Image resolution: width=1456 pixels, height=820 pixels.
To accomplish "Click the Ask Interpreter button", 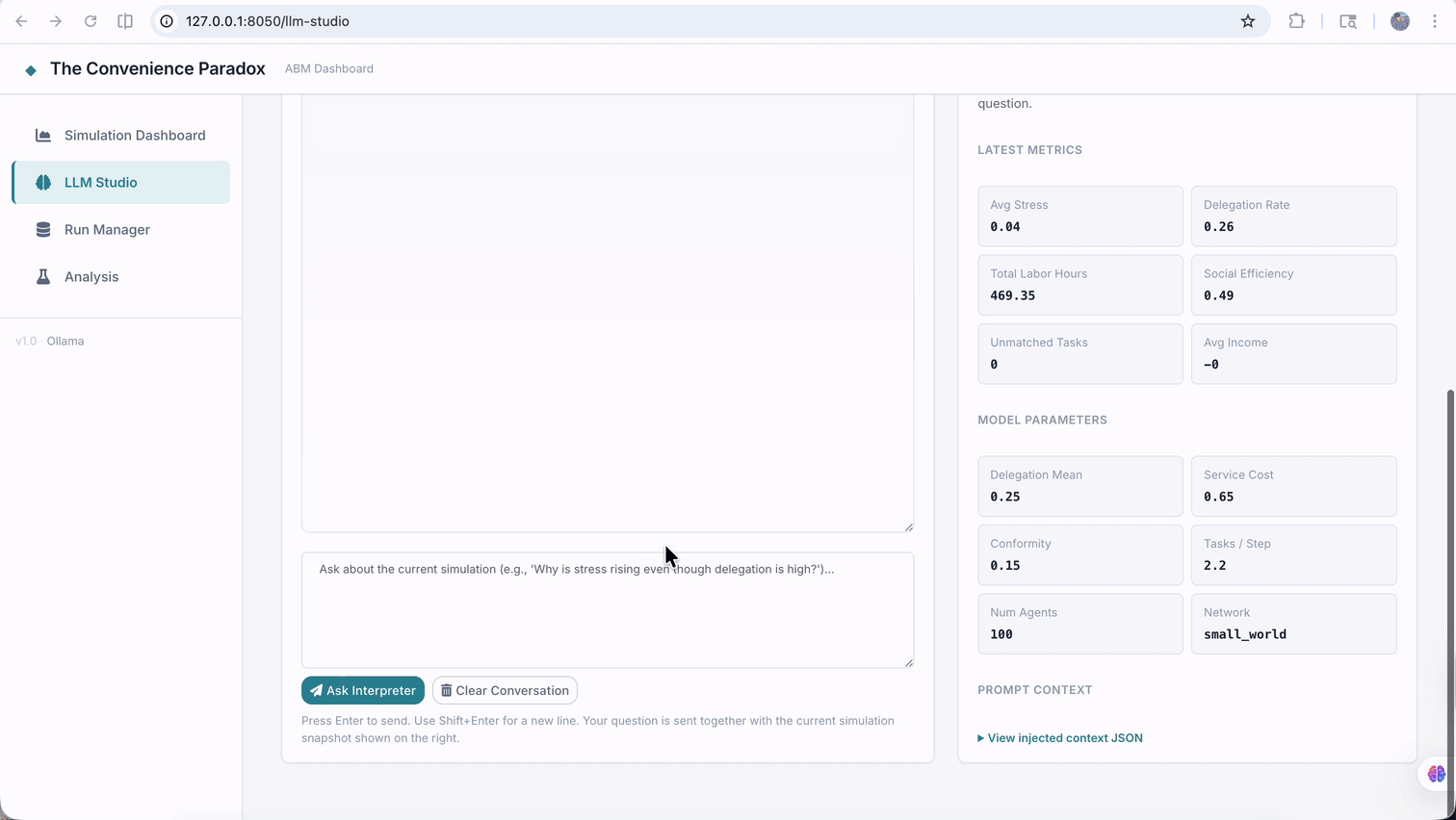I will [x=363, y=691].
